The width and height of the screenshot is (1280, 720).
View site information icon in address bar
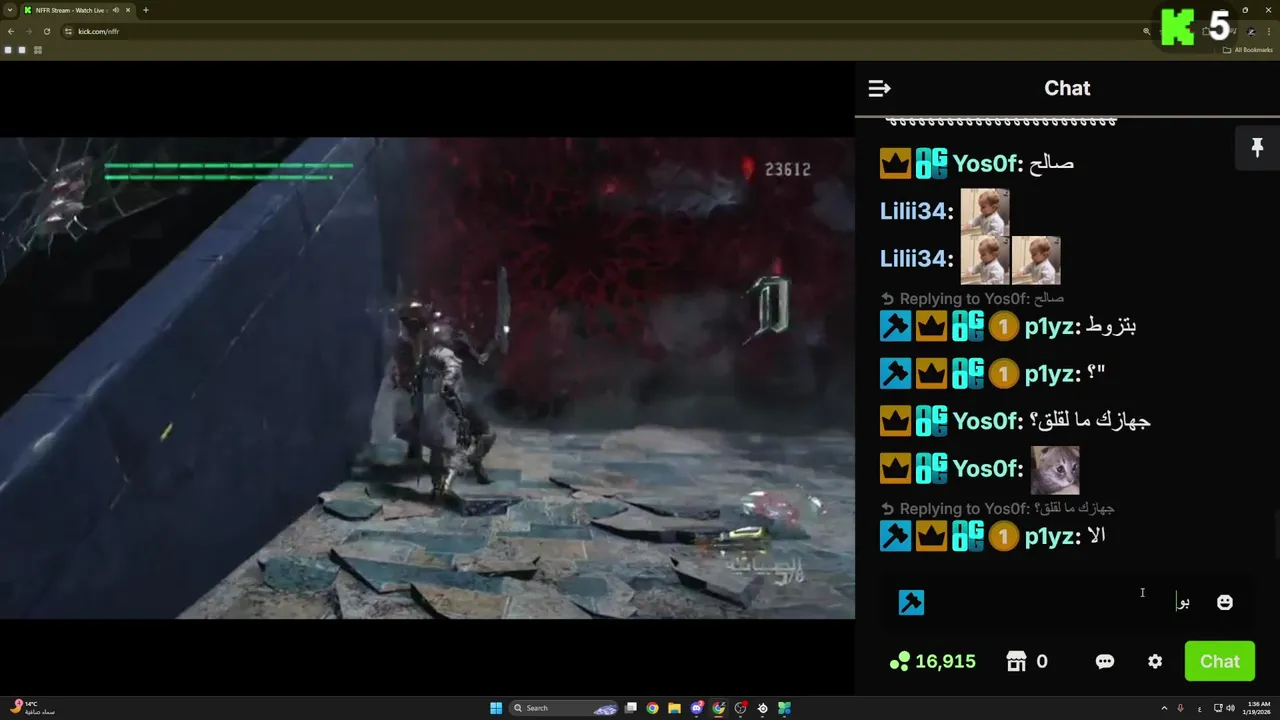tap(69, 31)
